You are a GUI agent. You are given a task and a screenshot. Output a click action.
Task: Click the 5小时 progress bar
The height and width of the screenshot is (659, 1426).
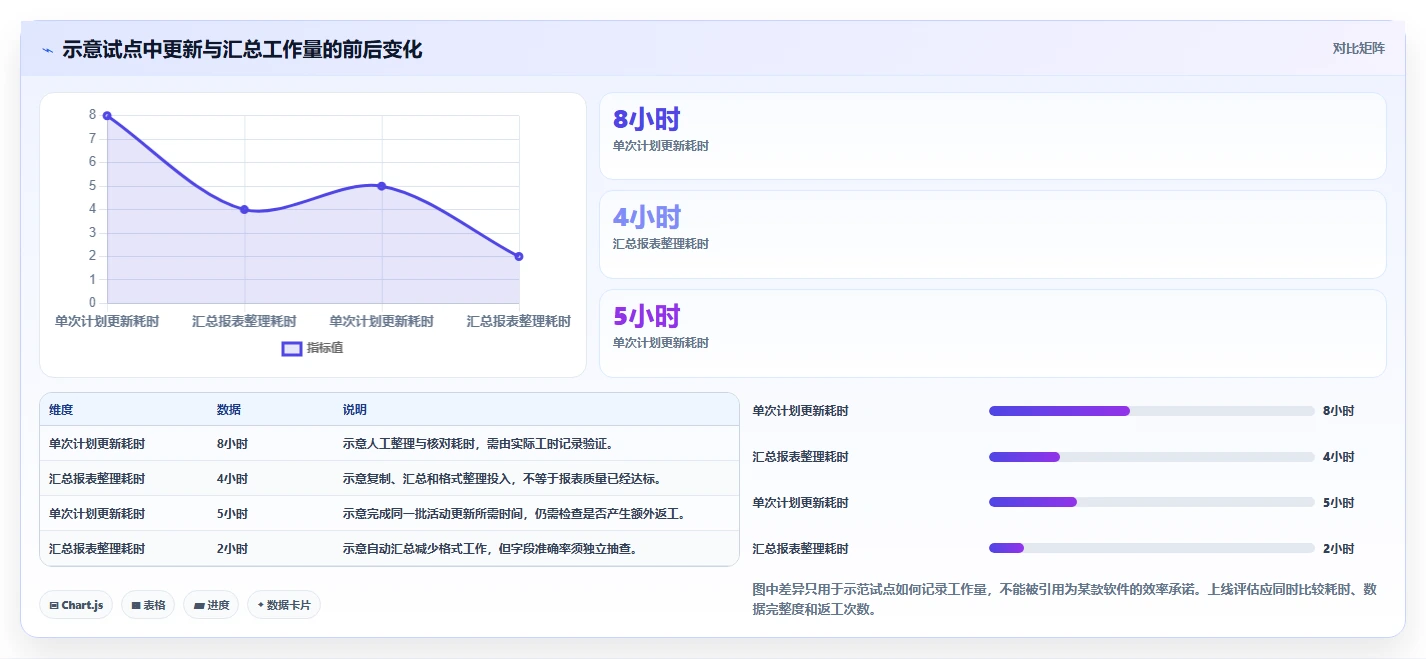tap(1151, 503)
